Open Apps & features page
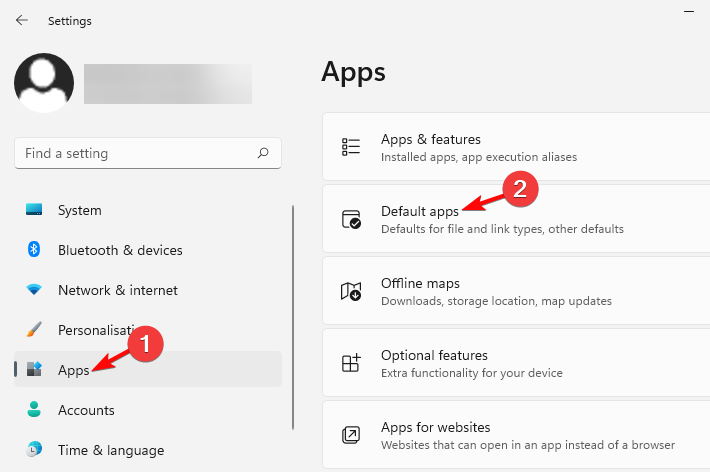This screenshot has height=472, width=710. 516,146
